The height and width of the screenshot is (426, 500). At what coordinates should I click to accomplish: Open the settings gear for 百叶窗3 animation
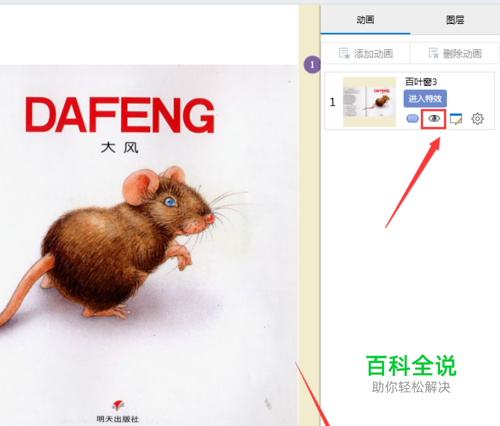click(x=477, y=119)
